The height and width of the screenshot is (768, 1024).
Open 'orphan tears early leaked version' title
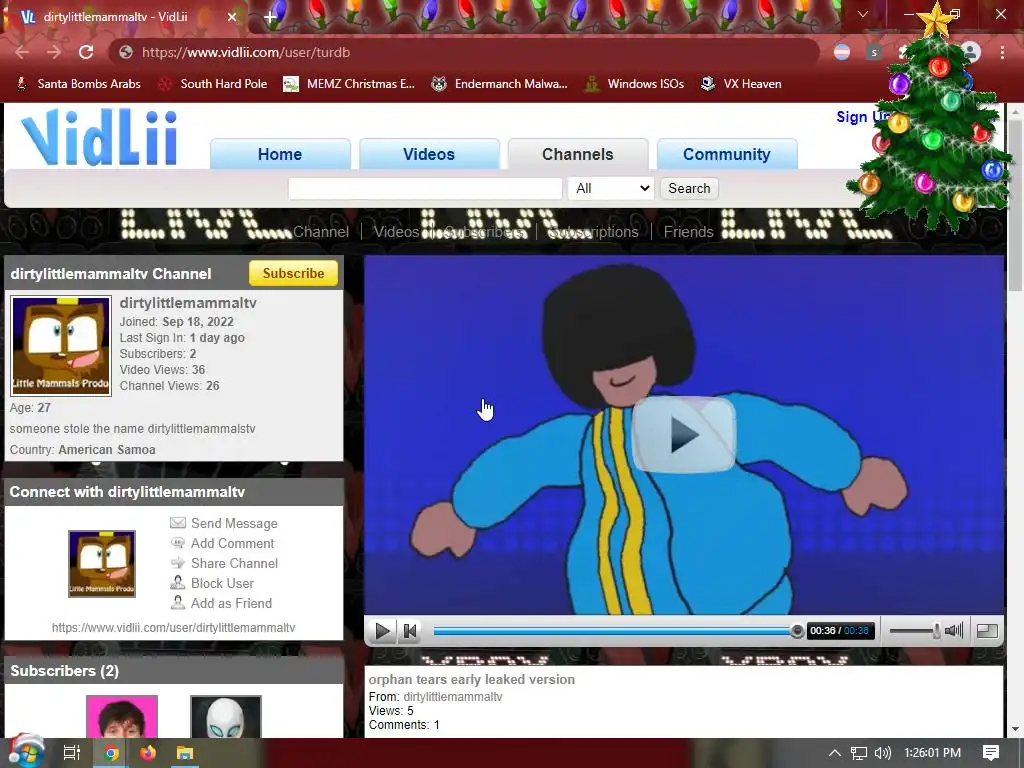pos(472,680)
